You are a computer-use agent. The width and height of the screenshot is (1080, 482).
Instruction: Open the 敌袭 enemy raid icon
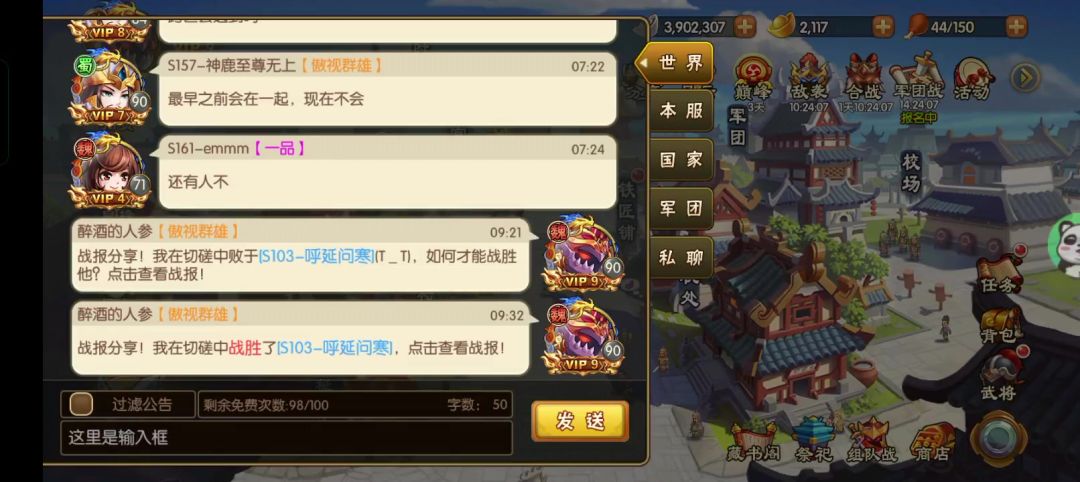(809, 77)
